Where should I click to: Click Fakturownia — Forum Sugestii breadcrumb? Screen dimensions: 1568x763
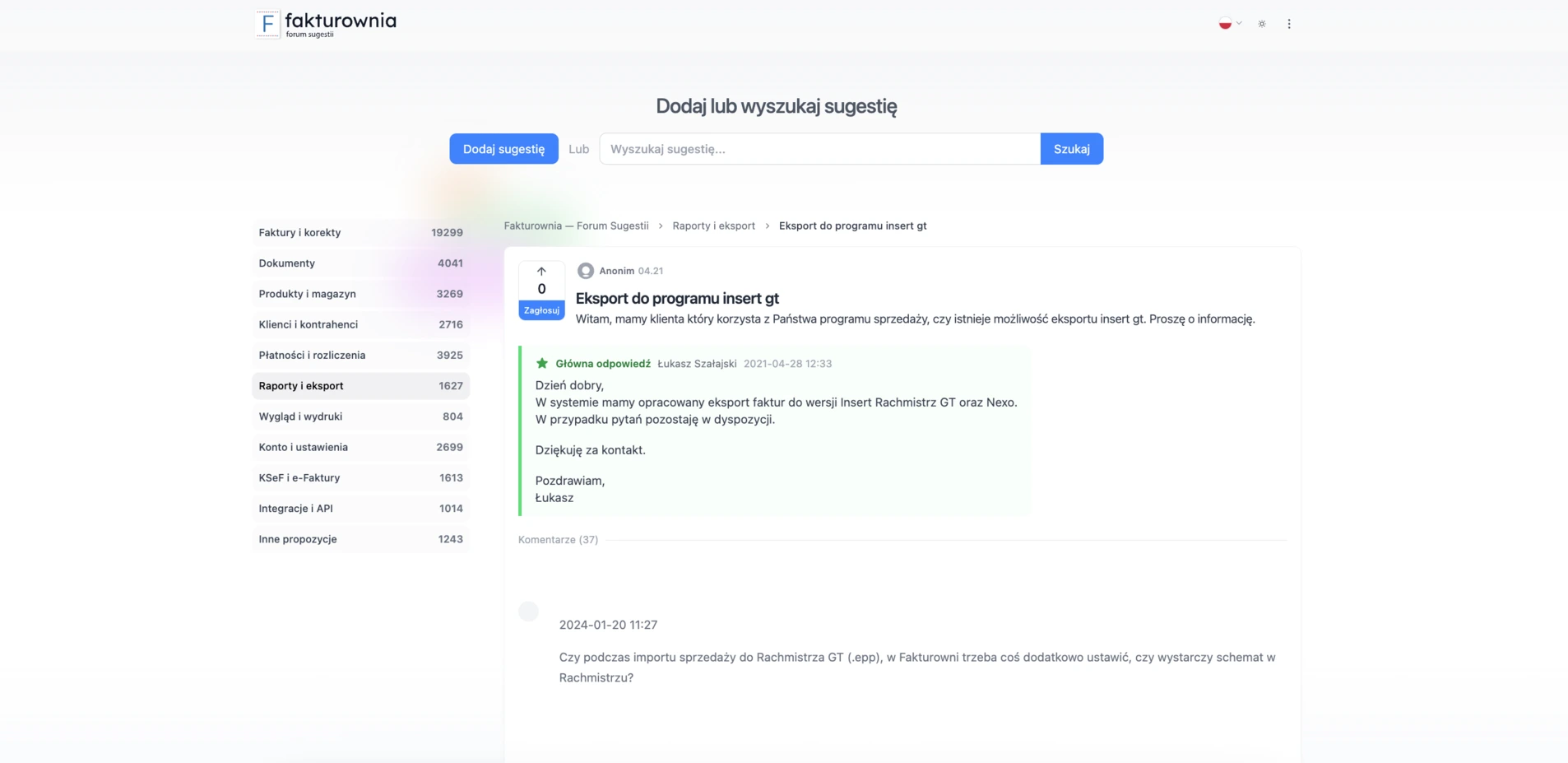point(576,226)
